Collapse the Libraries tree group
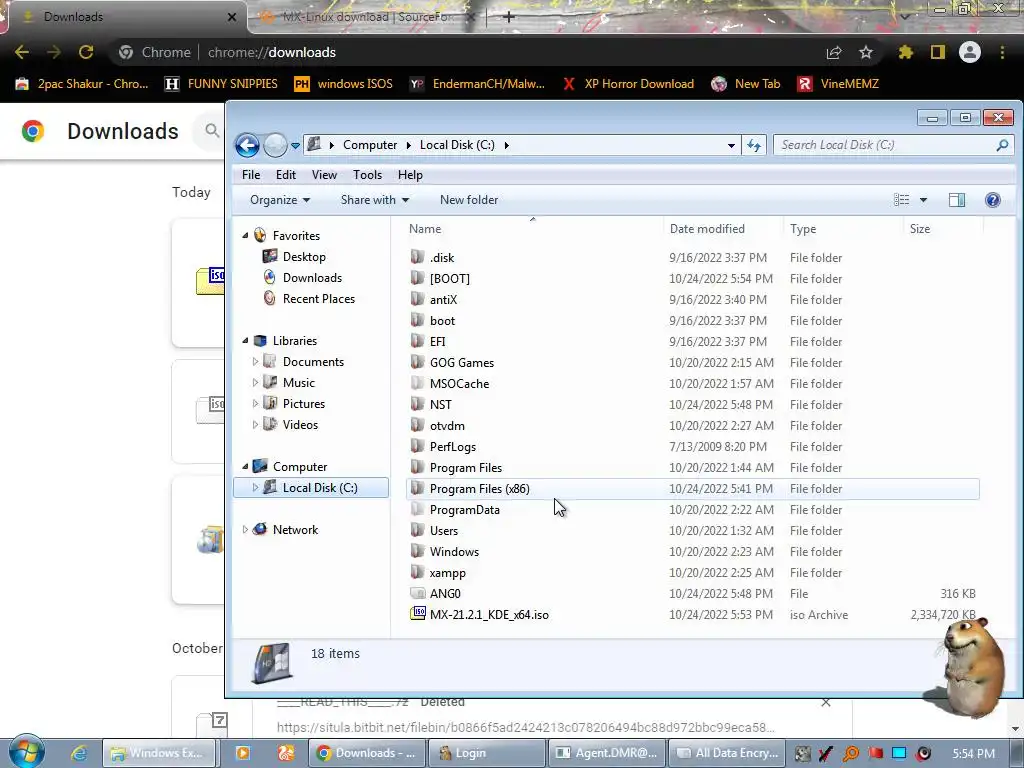 246,340
